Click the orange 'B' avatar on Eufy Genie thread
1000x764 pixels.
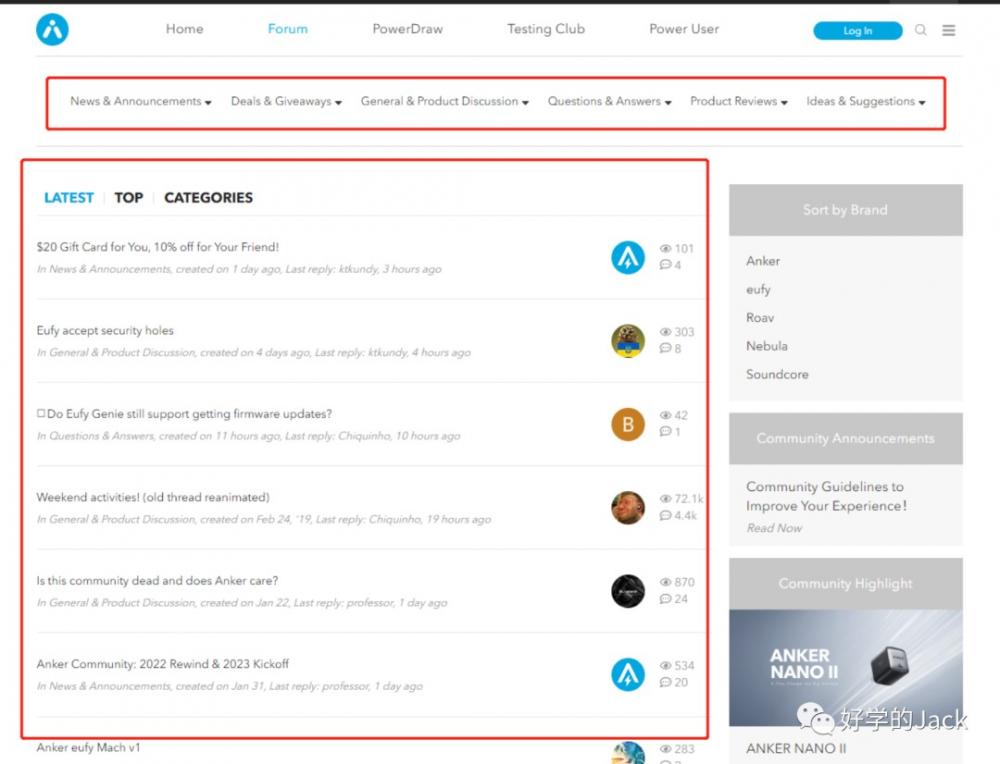click(x=628, y=424)
